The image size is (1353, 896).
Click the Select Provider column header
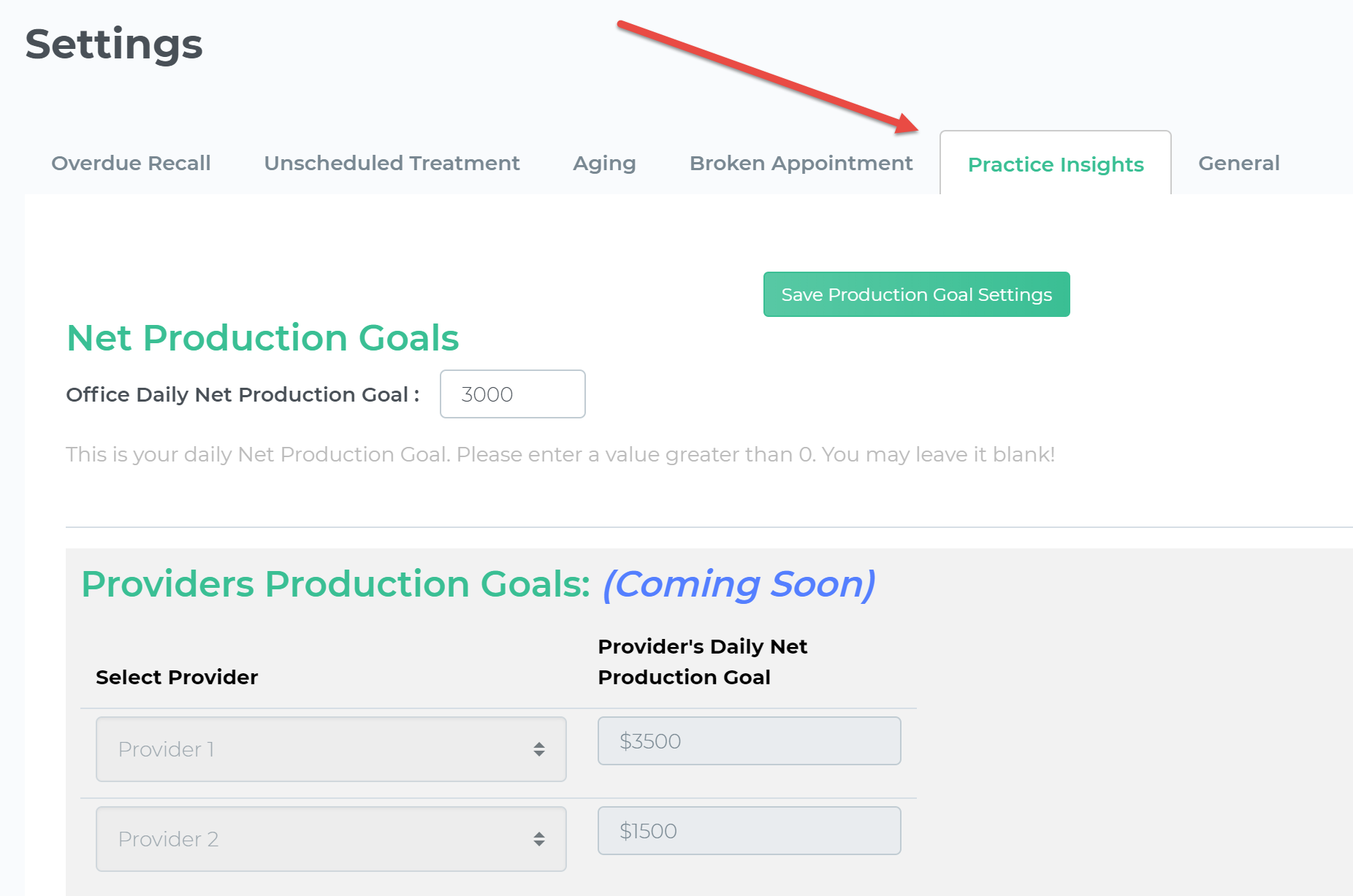pos(177,677)
